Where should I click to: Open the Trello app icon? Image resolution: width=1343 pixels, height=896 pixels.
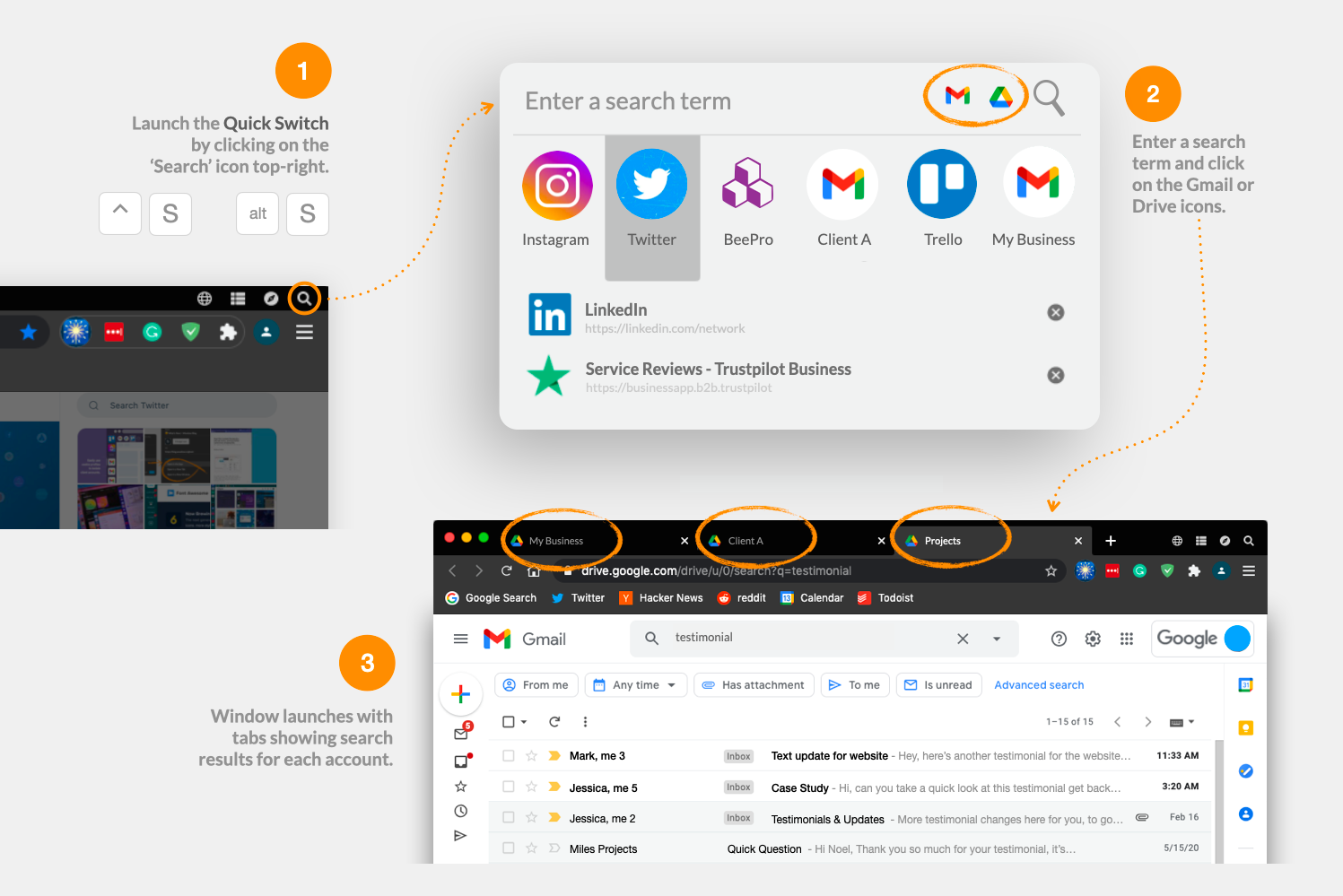point(943,199)
